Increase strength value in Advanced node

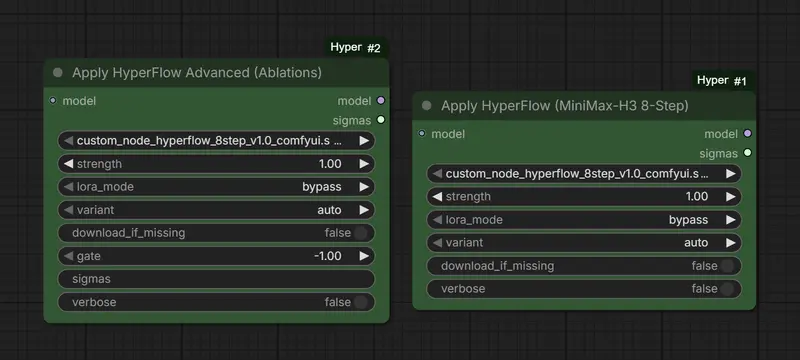[x=364, y=164]
